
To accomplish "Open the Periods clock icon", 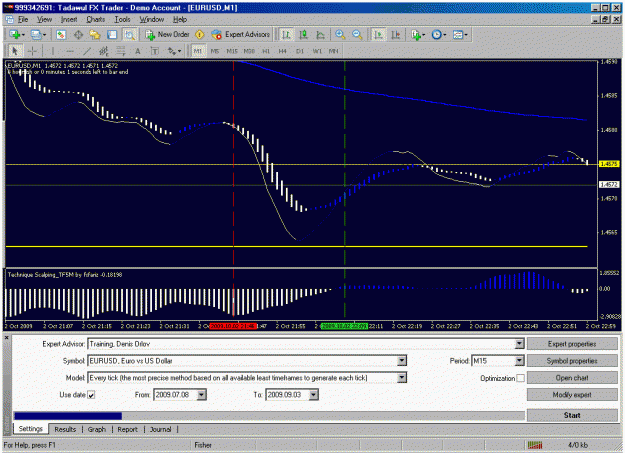I will coord(438,35).
